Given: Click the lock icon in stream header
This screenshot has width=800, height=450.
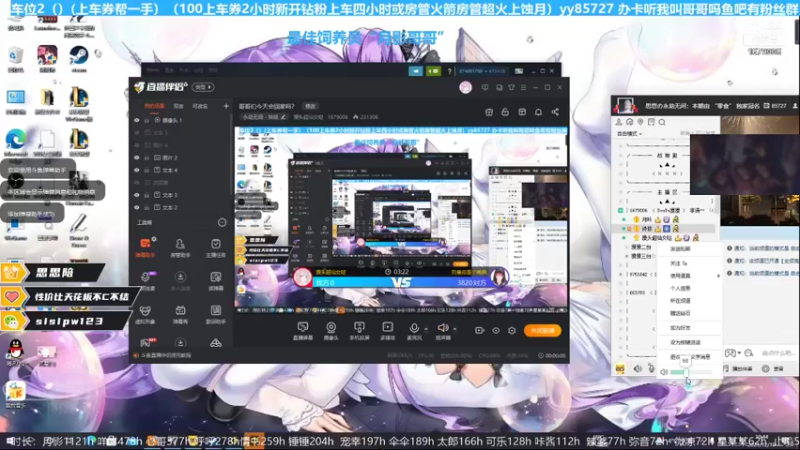Looking at the screenshot, I should (x=505, y=112).
